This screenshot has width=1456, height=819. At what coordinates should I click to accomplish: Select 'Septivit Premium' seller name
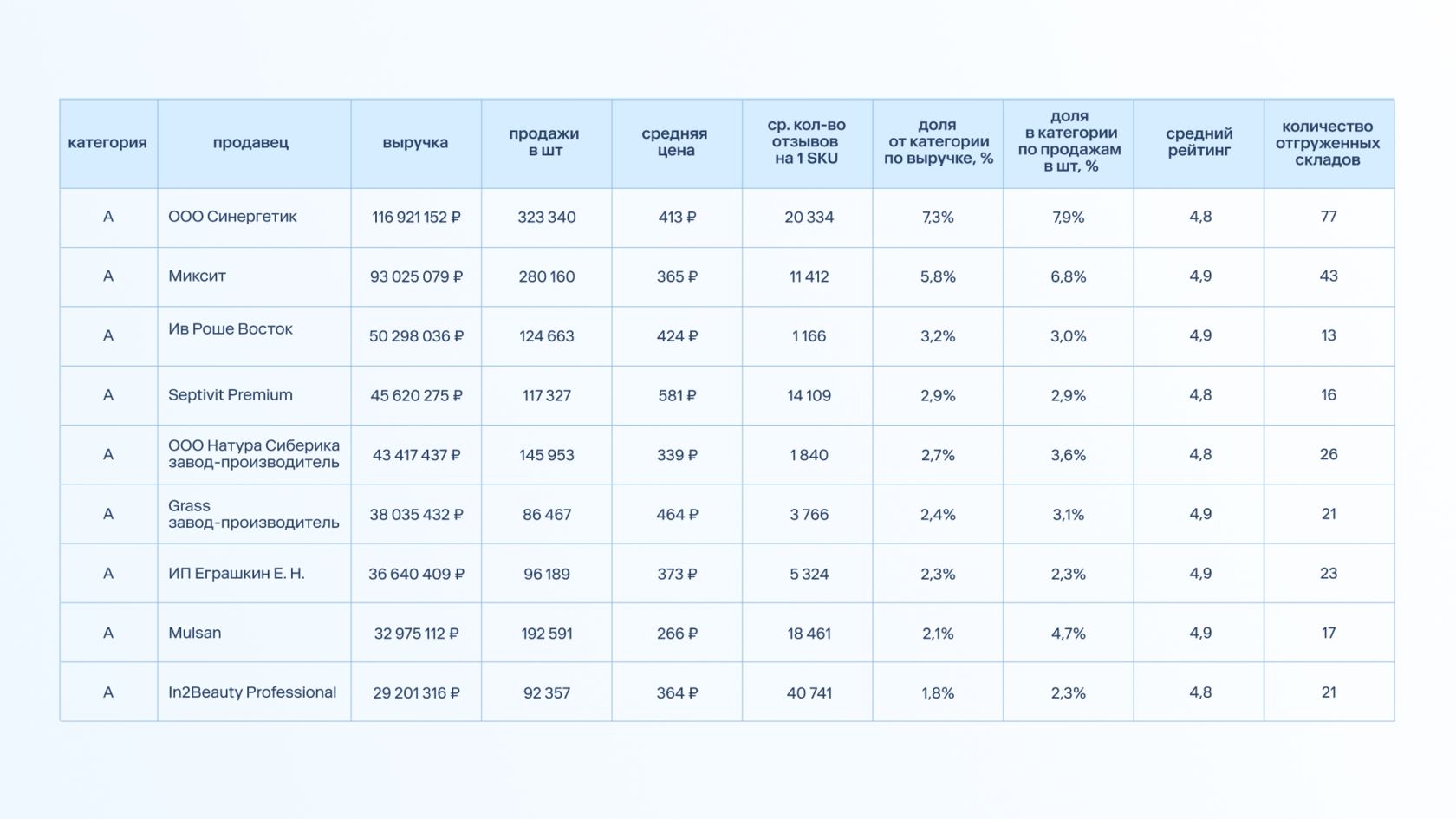(x=231, y=395)
